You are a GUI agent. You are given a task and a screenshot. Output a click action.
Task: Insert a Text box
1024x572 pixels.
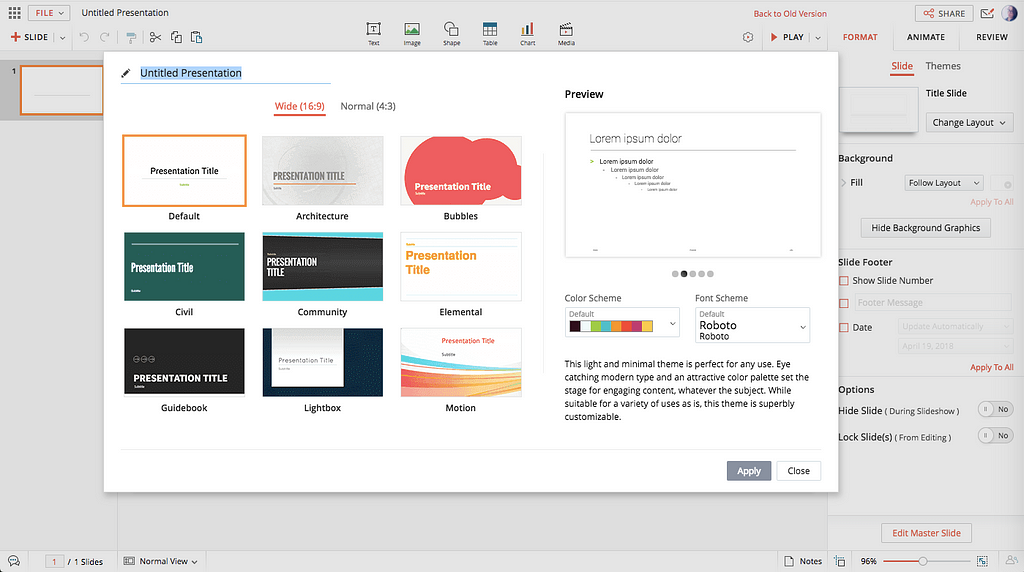tap(374, 34)
